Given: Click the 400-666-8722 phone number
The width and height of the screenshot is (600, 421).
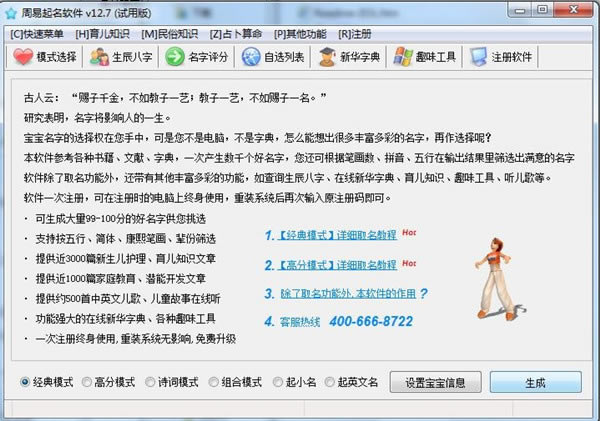Looking at the screenshot, I should pyautogui.click(x=371, y=321).
